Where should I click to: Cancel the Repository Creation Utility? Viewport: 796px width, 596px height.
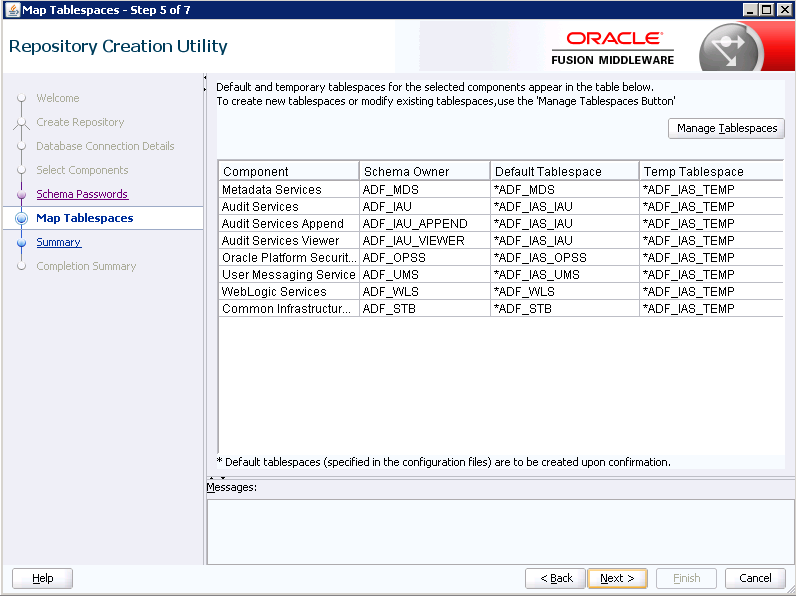point(755,578)
